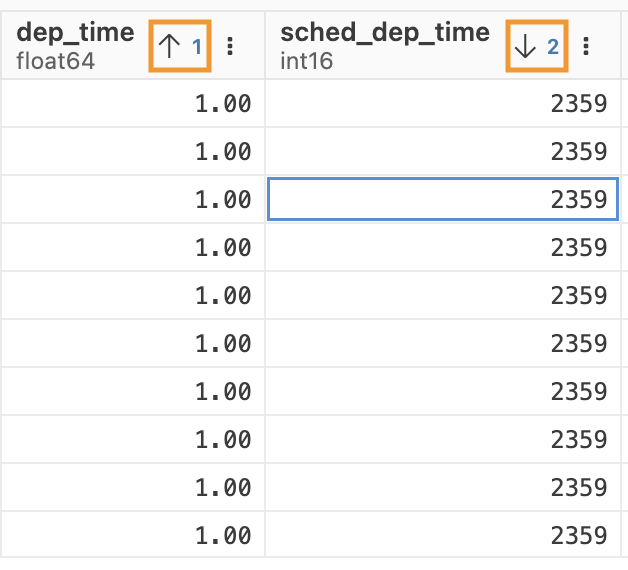The height and width of the screenshot is (570, 628).
Task: Click the descending sort arrow on sched_dep_time
Action: point(526,46)
